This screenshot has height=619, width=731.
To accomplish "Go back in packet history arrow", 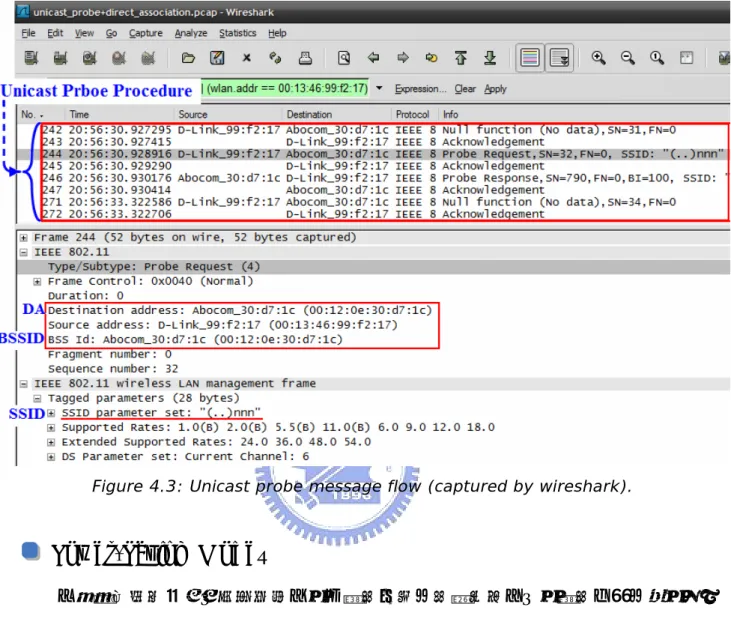I will click(373, 58).
